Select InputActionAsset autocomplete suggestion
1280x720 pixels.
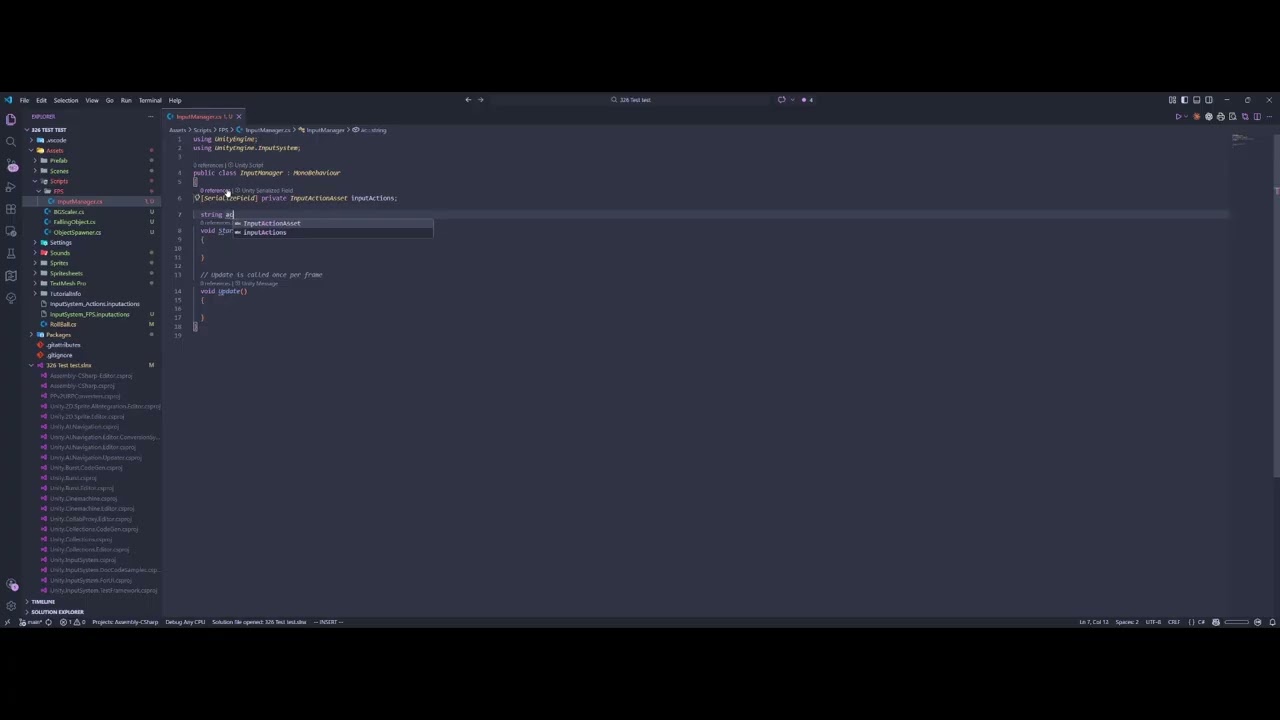pyautogui.click(x=333, y=223)
